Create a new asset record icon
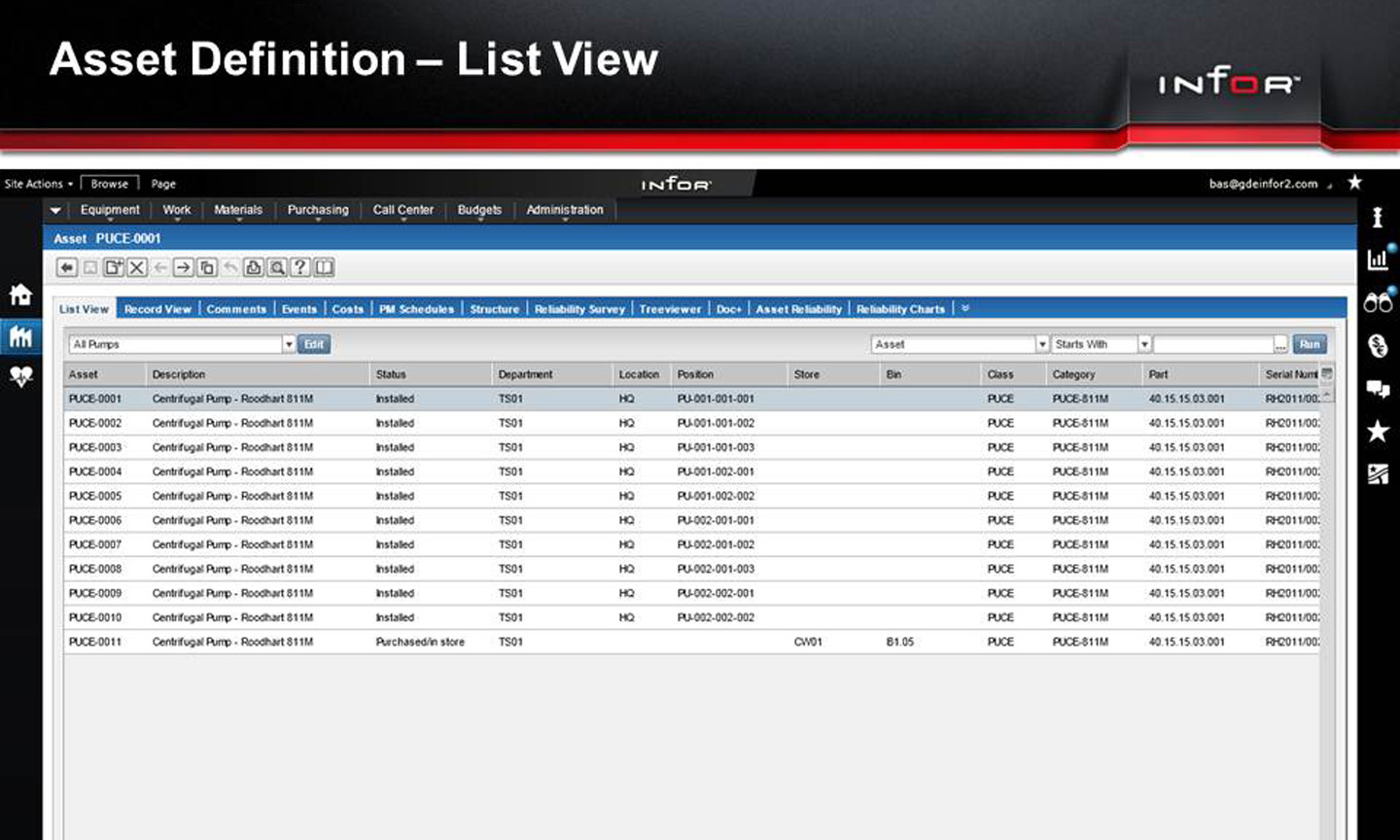Image resolution: width=1400 pixels, height=840 pixels. point(114,267)
